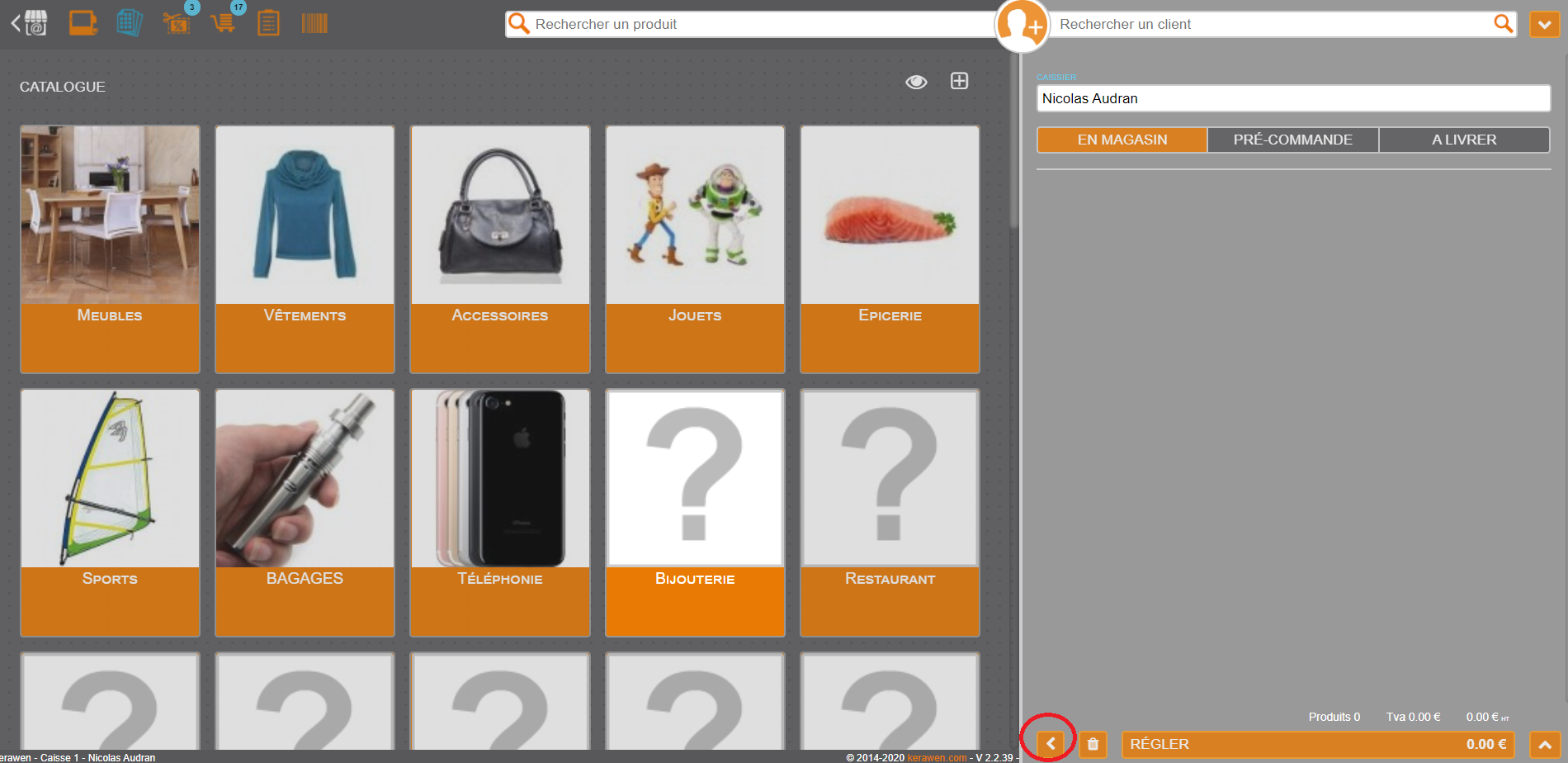Switch to the PRÉ-COMMANDE tab
Viewport: 1568px width, 763px height.
click(1292, 140)
